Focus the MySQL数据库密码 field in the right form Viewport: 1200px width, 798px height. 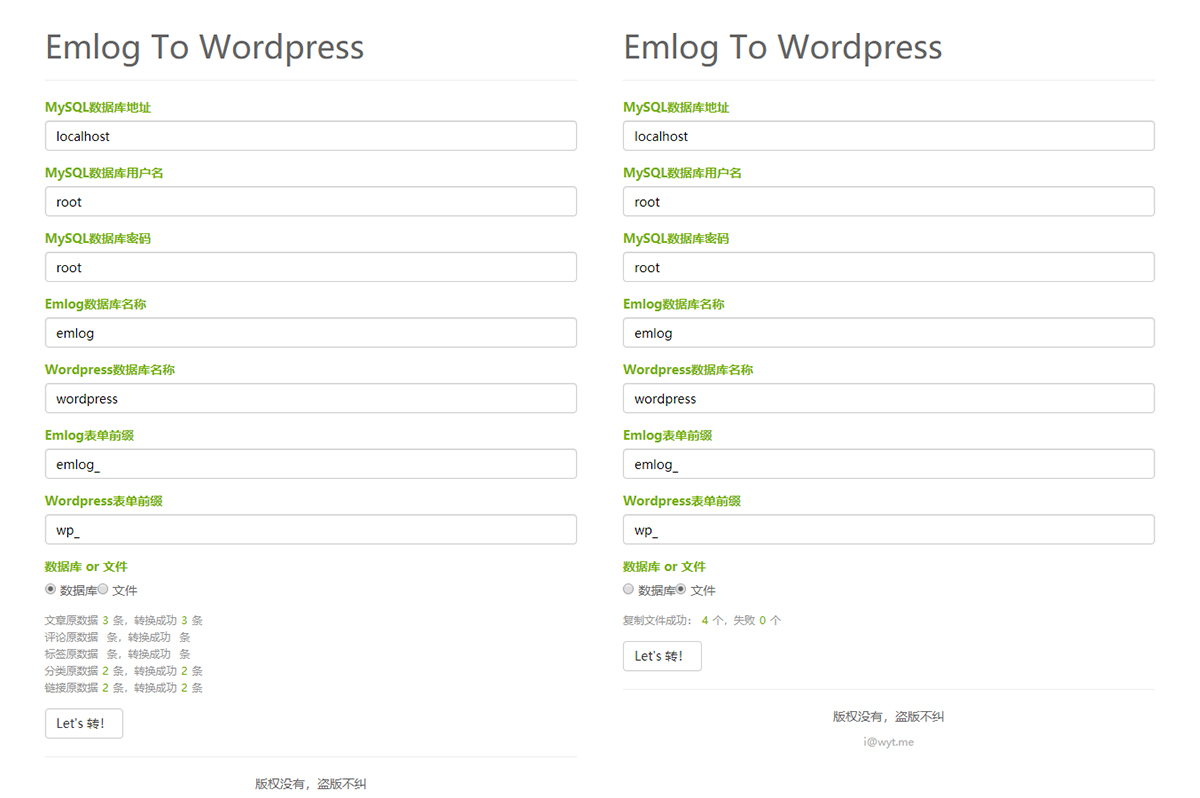(889, 267)
